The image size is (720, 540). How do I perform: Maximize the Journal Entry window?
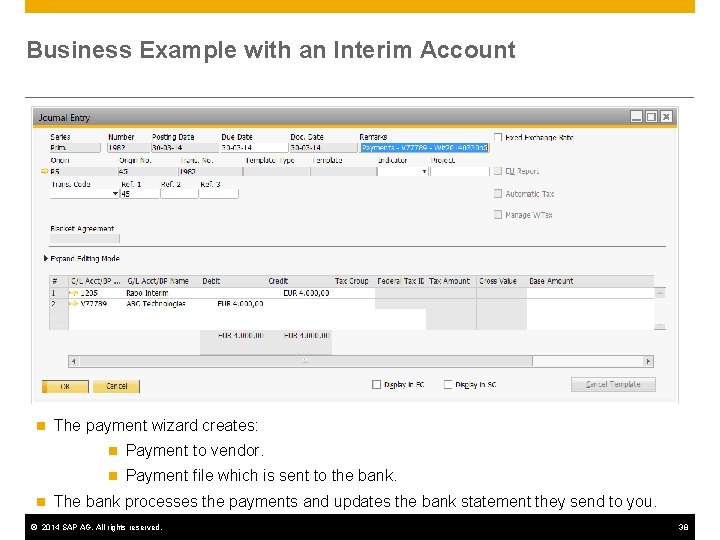click(651, 117)
